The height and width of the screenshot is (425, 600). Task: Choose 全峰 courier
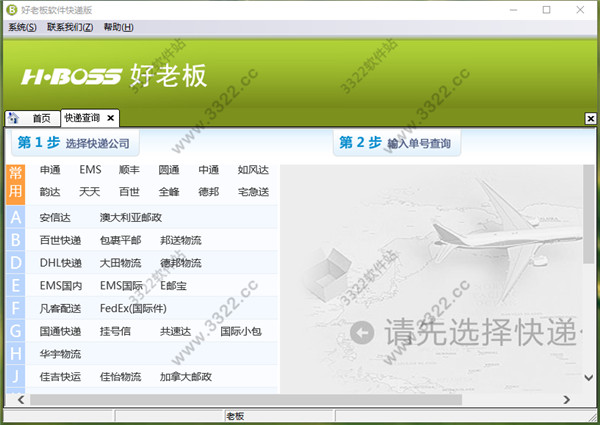click(x=169, y=192)
